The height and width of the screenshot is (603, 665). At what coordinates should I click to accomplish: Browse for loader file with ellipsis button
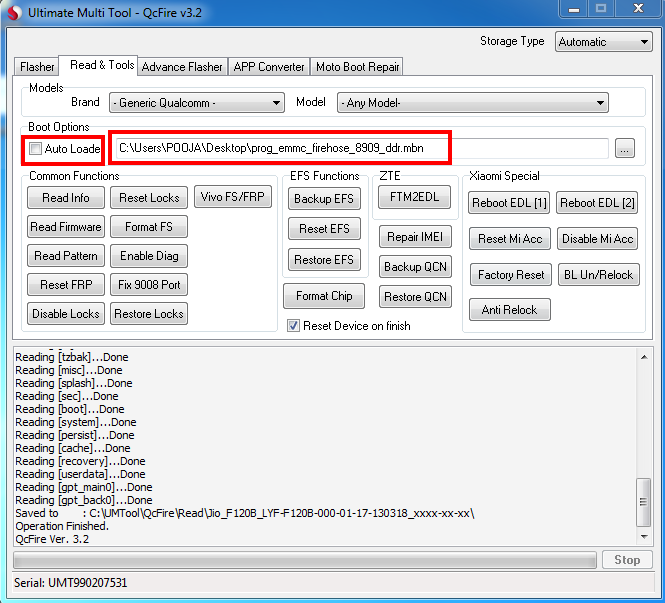[x=624, y=148]
